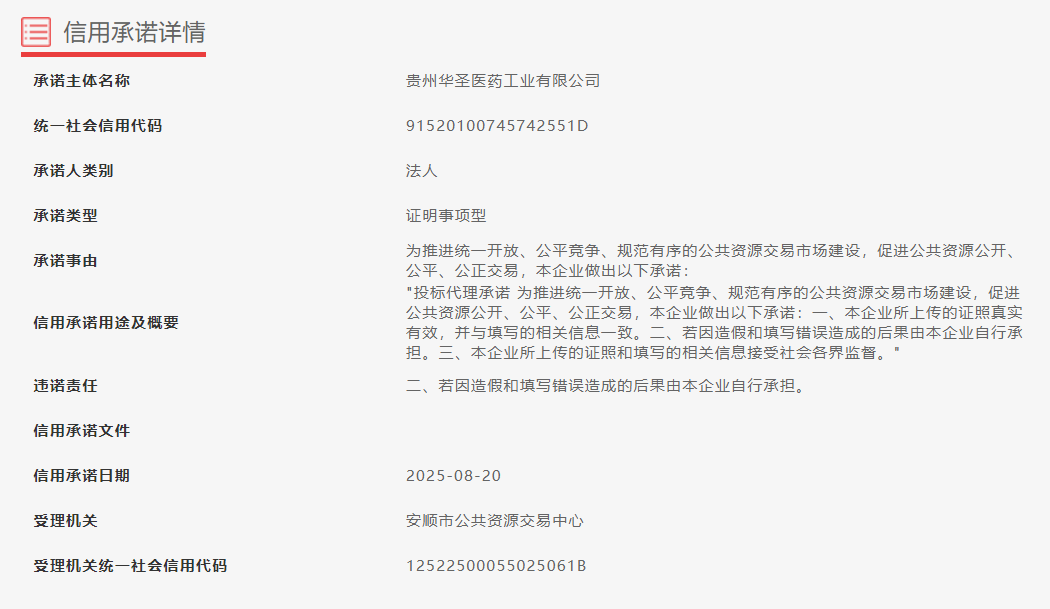This screenshot has width=1050, height=609.
Task: Click the 承诺人类别 label
Action: click(x=74, y=171)
